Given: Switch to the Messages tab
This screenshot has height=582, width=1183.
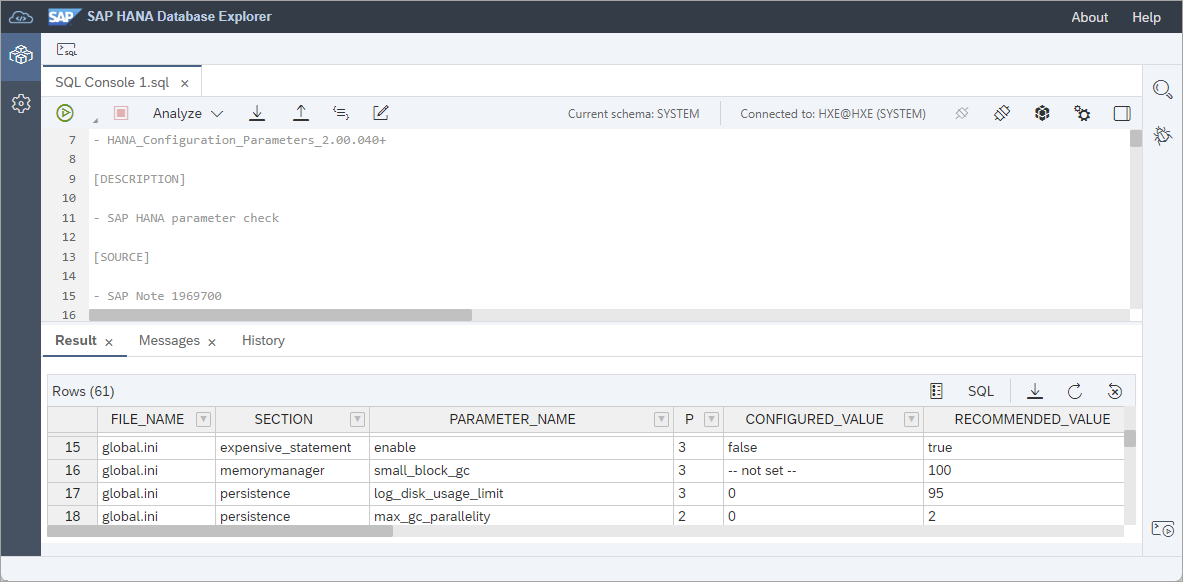Looking at the screenshot, I should tap(169, 340).
